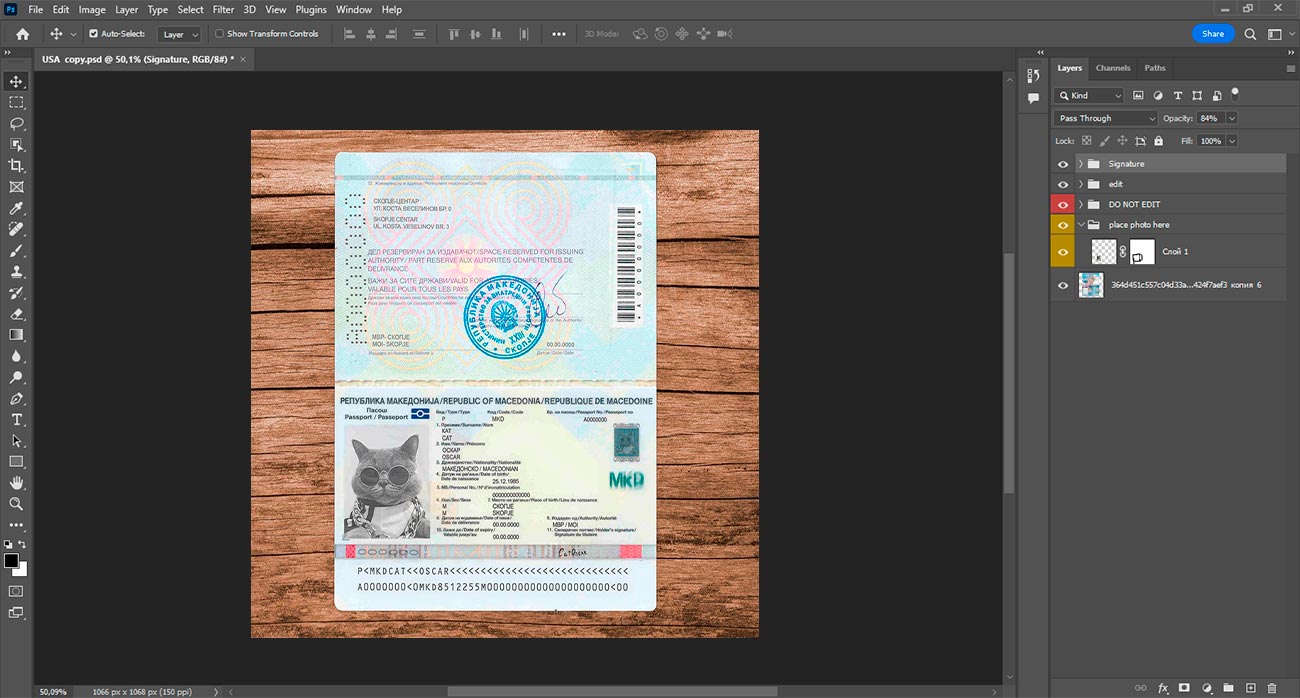Viewport: 1300px width, 698px height.
Task: Select the Crop tool
Action: pos(16,166)
